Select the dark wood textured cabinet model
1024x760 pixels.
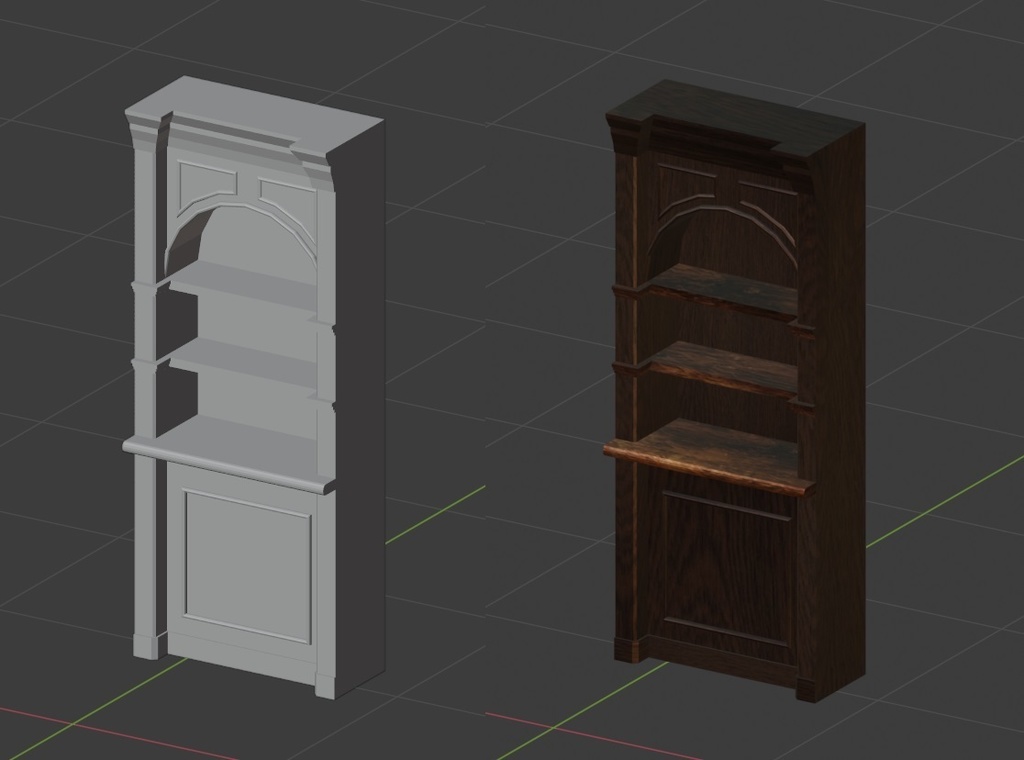pyautogui.click(x=735, y=391)
